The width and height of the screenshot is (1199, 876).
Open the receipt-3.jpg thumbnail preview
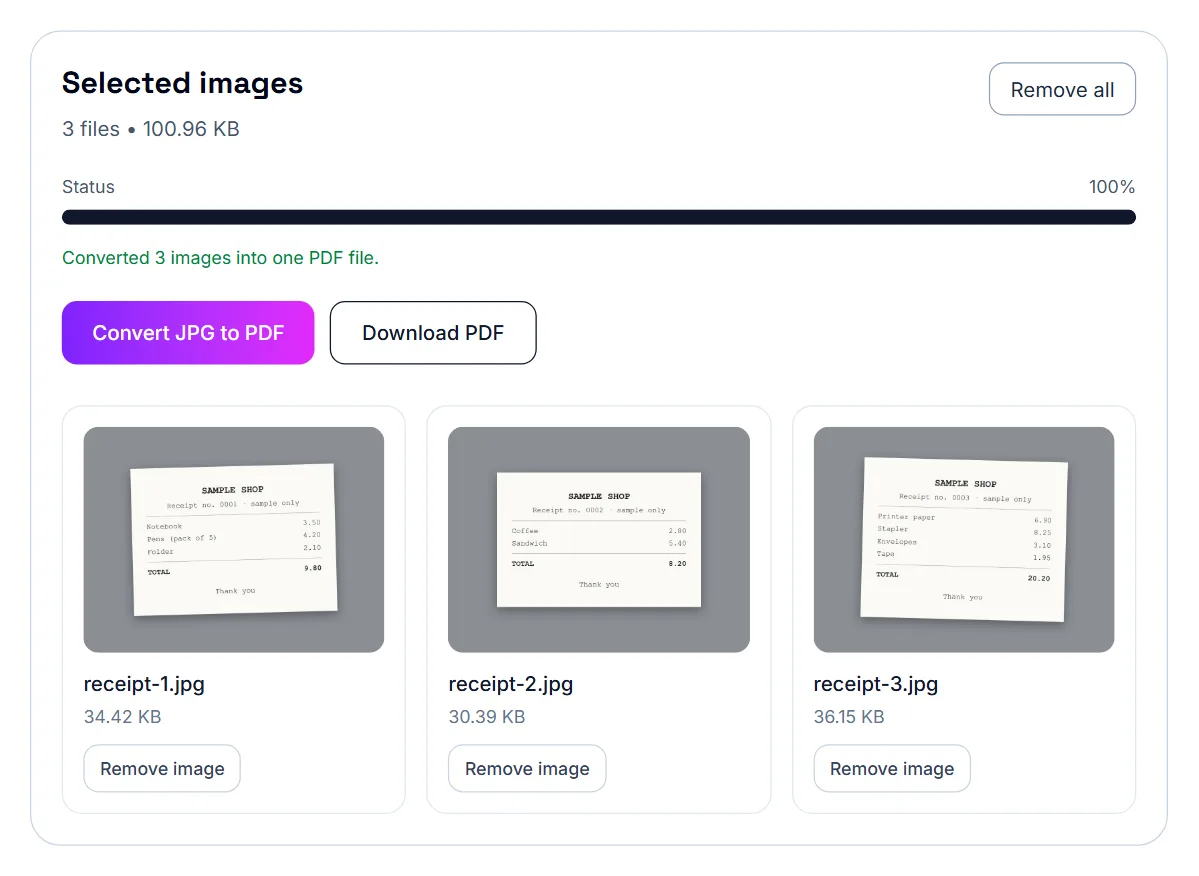pos(963,540)
